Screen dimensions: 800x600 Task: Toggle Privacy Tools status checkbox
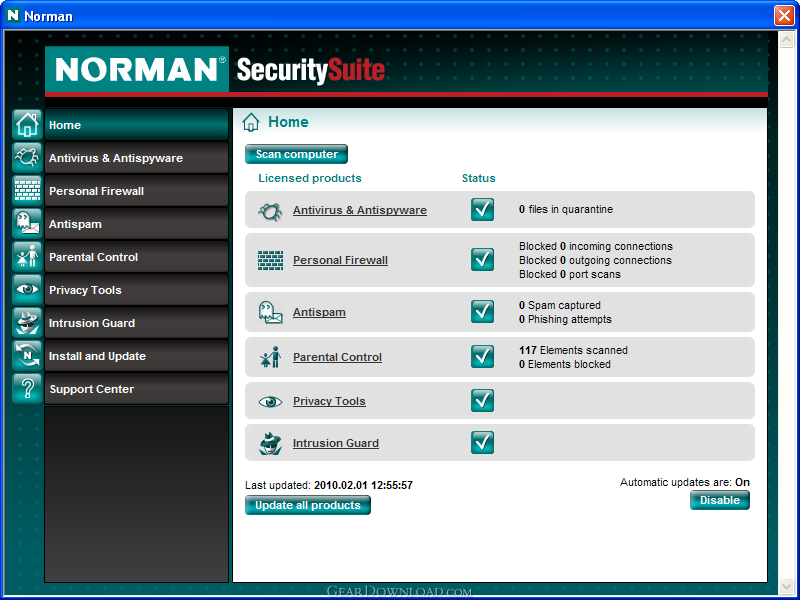coord(482,401)
